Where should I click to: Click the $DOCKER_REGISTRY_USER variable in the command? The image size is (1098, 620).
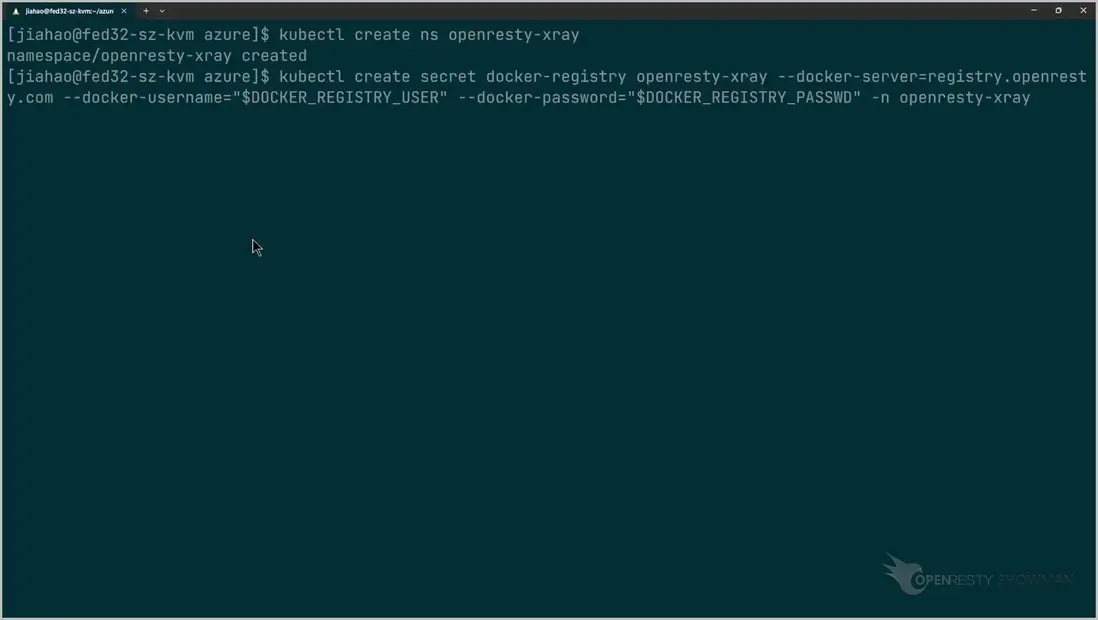[344, 98]
